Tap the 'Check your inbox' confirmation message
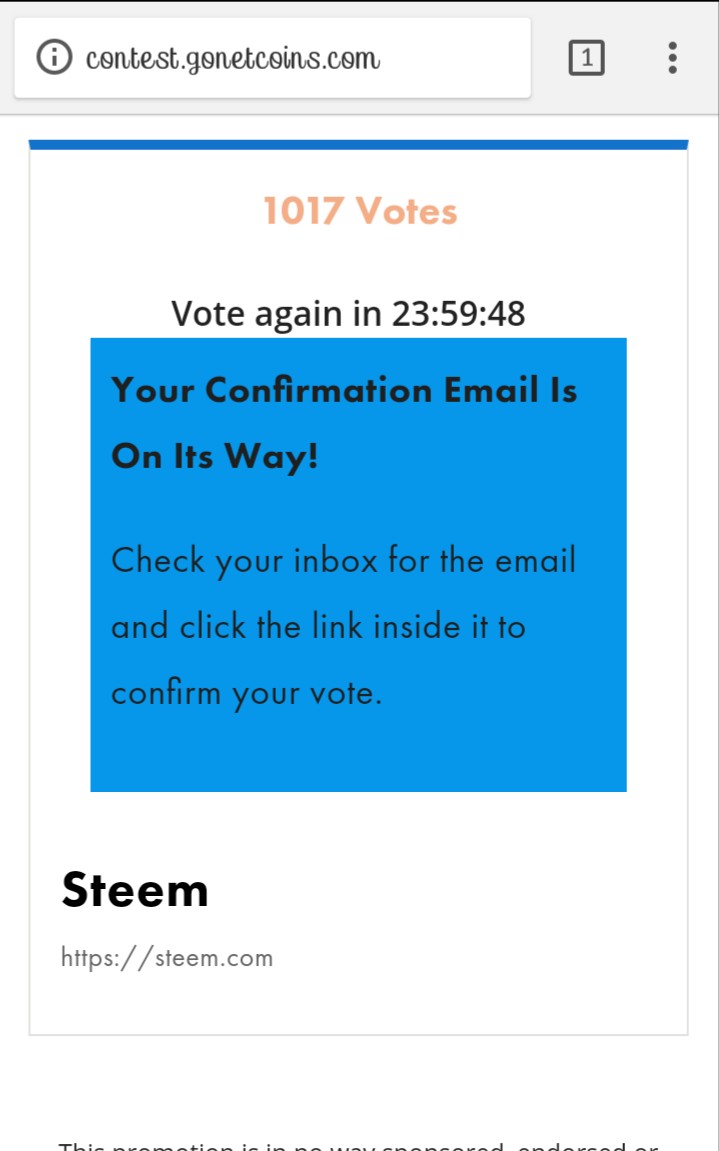The height and width of the screenshot is (1151, 719). 343,626
